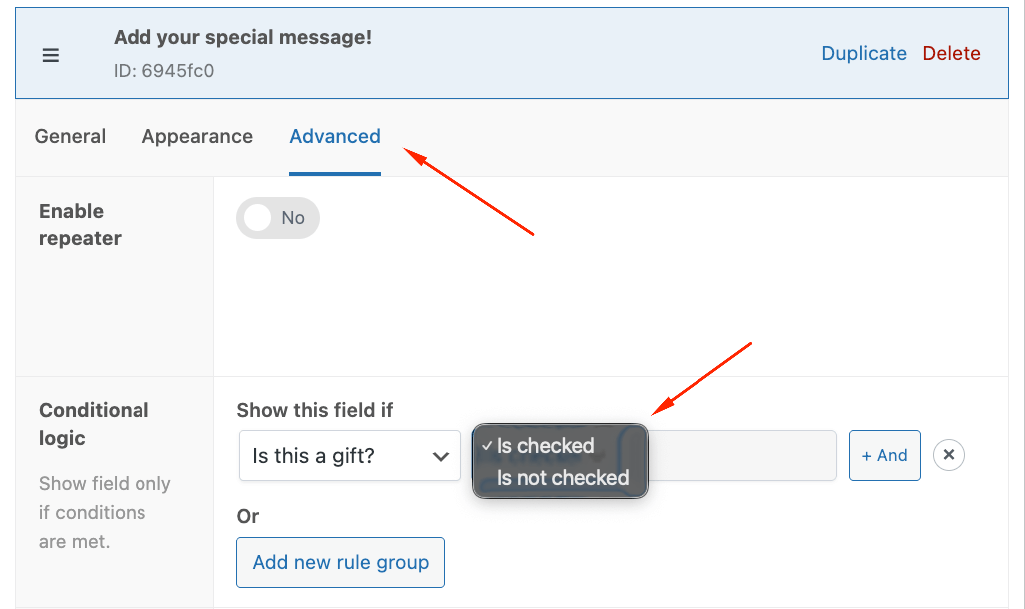Screen dimensions: 1025x609
Task: Click the dropdown chevron on the field selector
Action: pyautogui.click(x=441, y=455)
